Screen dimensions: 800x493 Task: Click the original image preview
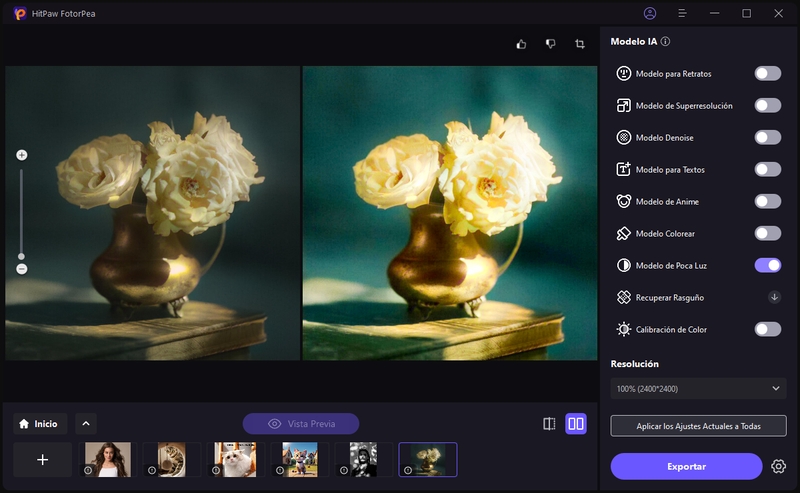coord(153,213)
